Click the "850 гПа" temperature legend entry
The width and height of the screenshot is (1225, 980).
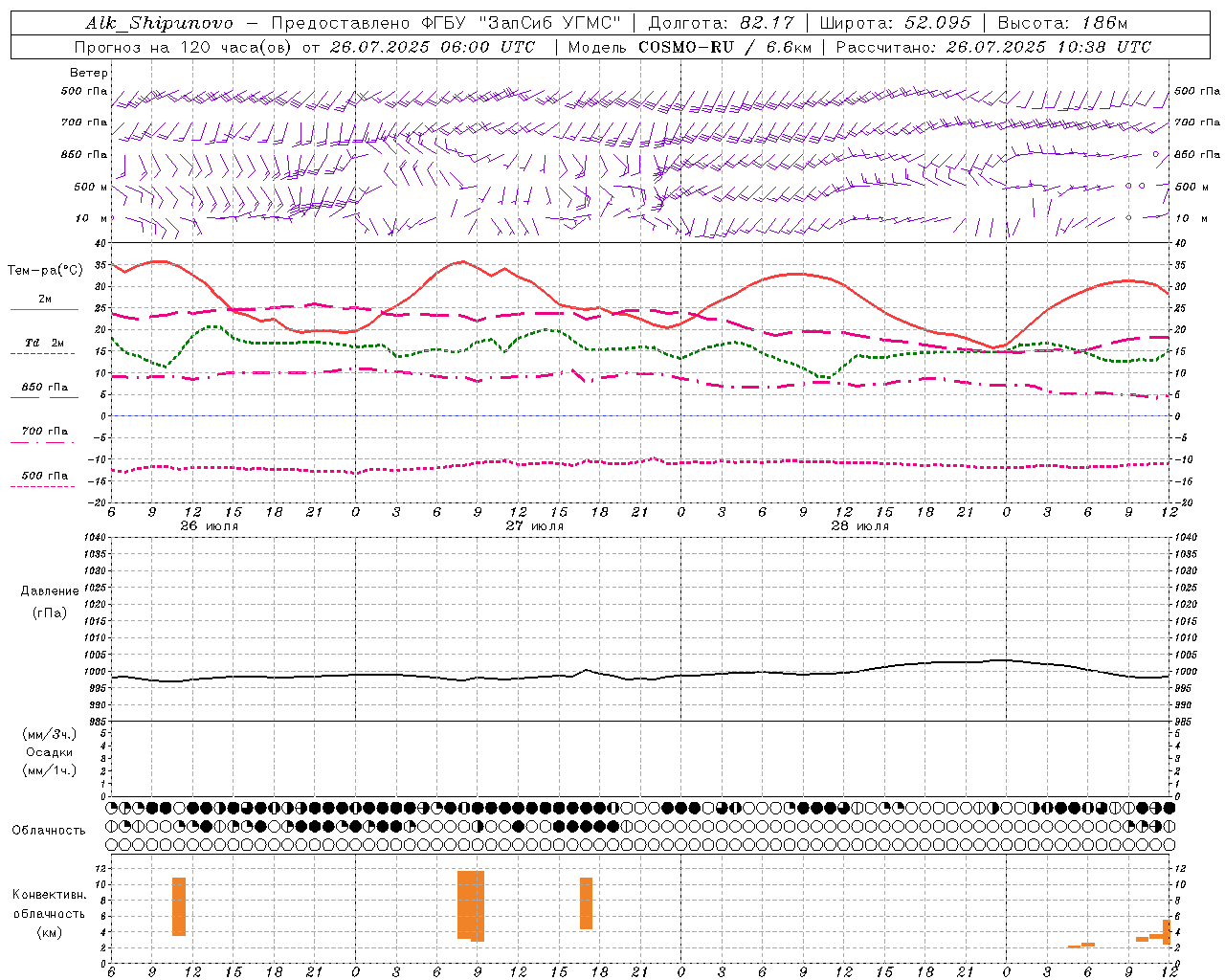pyautogui.click(x=45, y=388)
